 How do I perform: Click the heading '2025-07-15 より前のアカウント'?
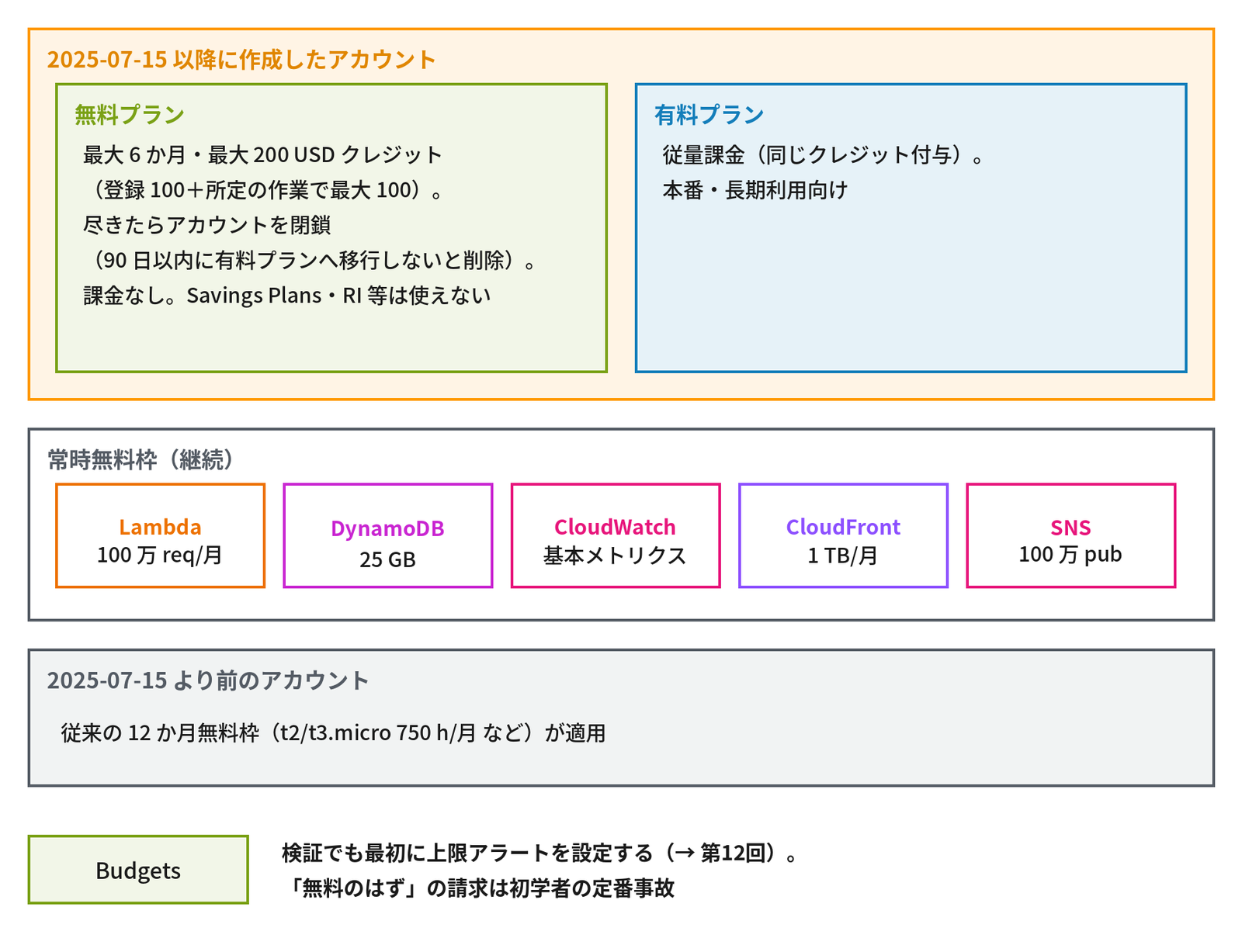point(207,680)
